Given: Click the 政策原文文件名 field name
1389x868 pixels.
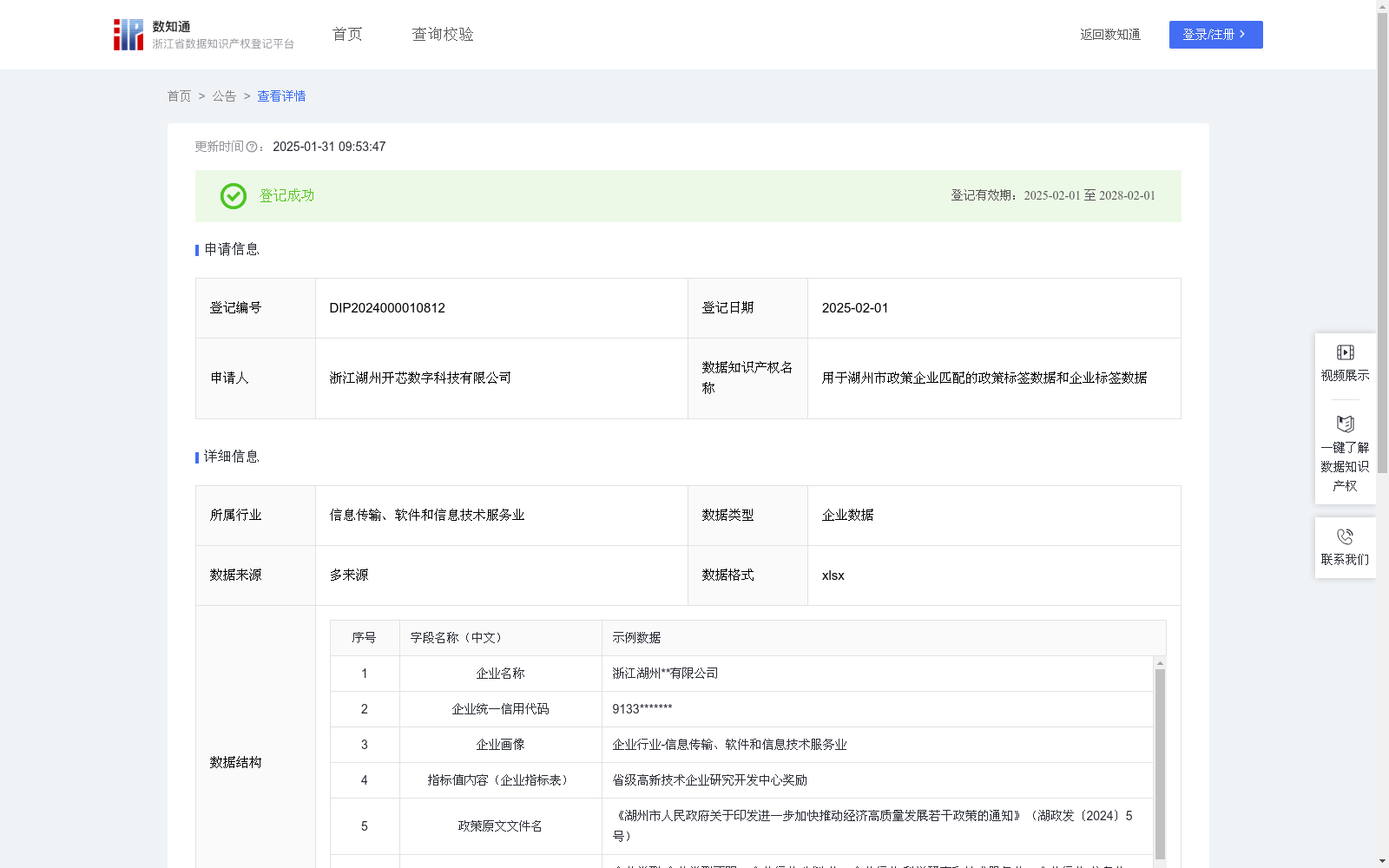Looking at the screenshot, I should click(x=500, y=826).
